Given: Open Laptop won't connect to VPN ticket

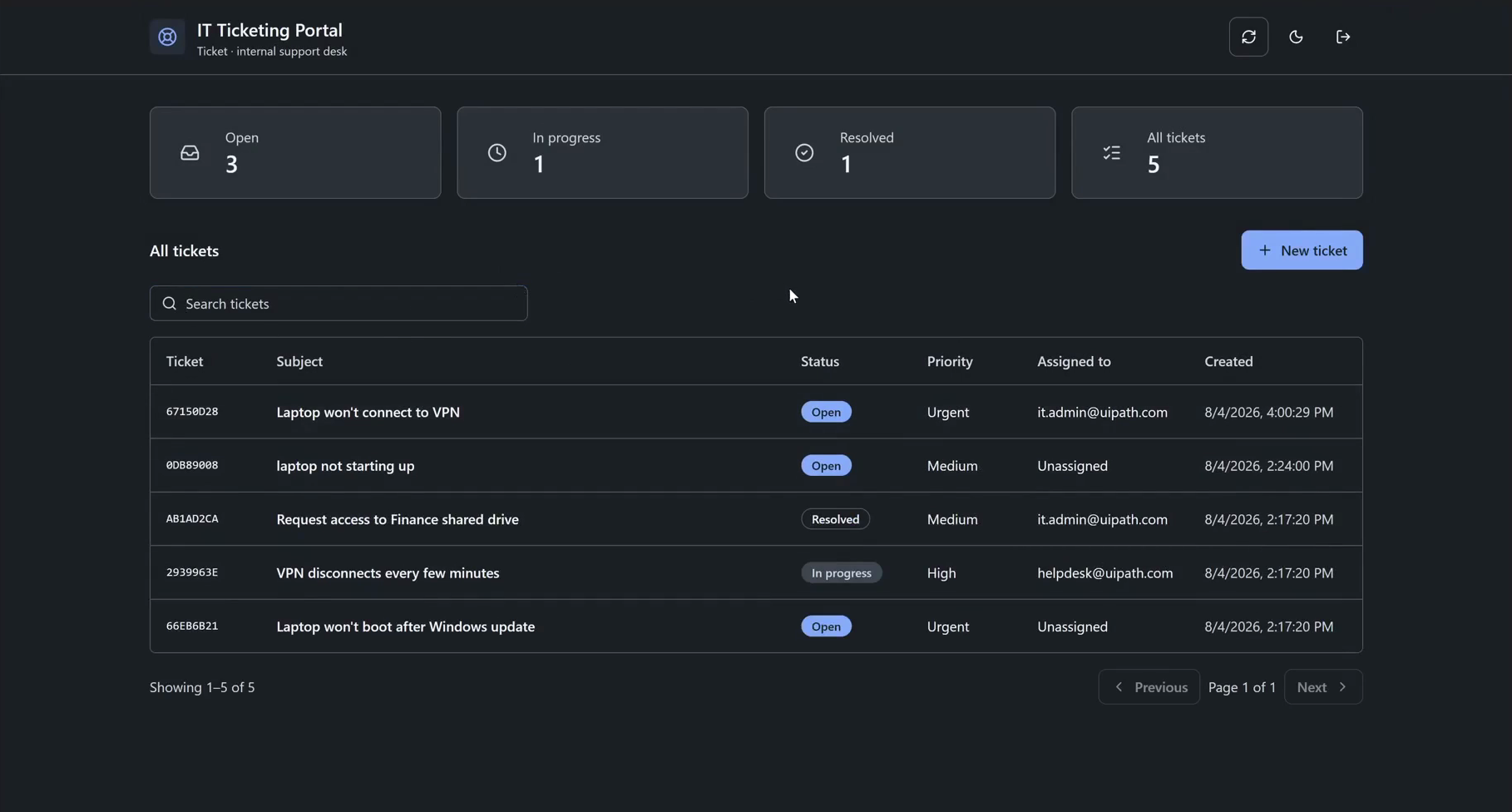Looking at the screenshot, I should pyautogui.click(x=368, y=412).
